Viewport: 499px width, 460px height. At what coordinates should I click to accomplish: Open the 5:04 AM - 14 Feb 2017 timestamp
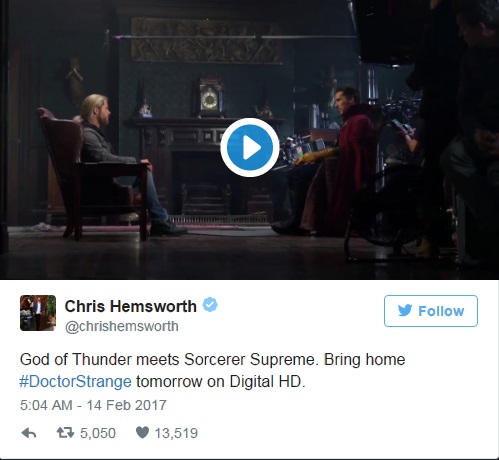pos(93,405)
